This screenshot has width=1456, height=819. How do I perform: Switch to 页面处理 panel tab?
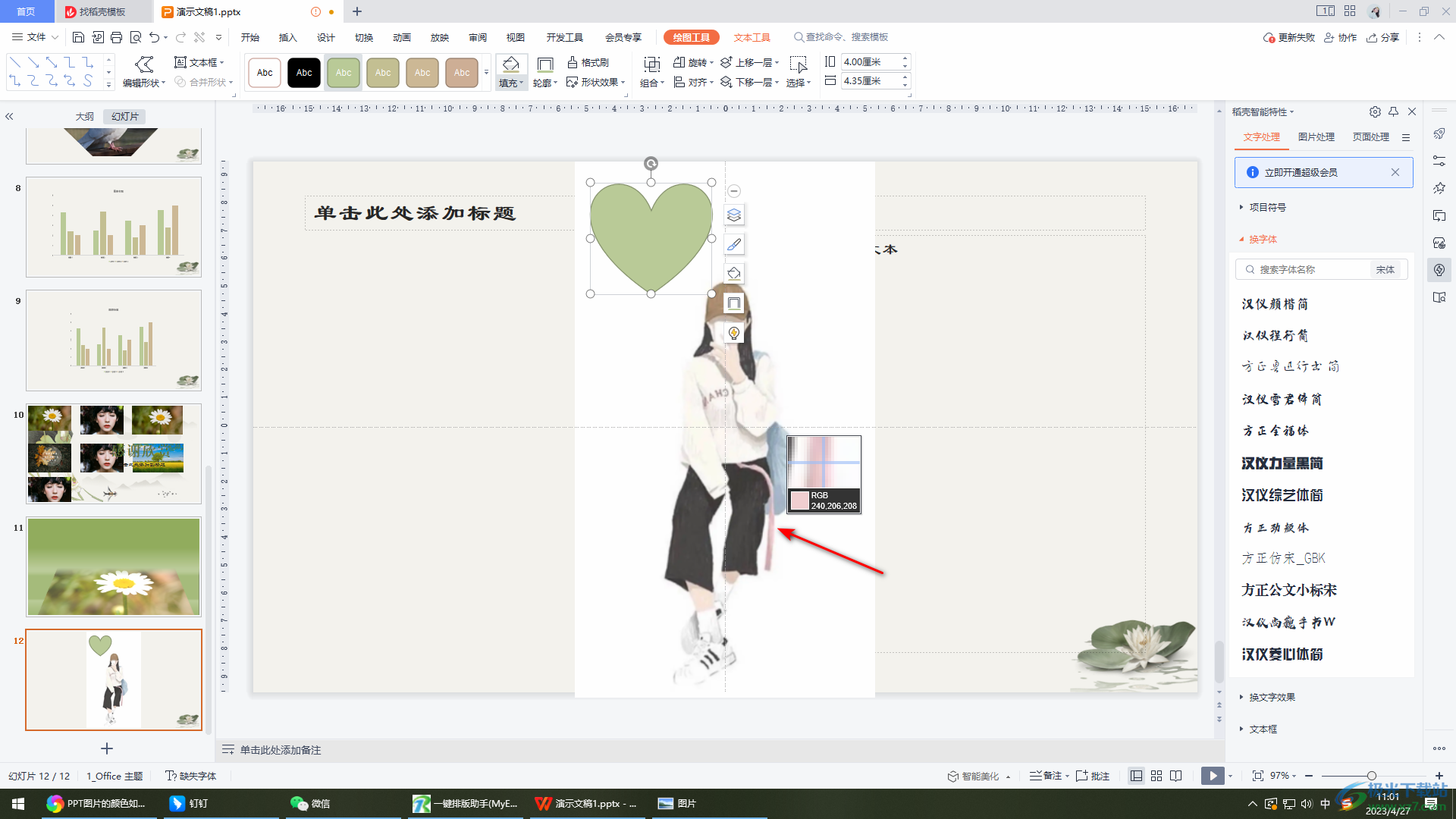[x=1371, y=137]
